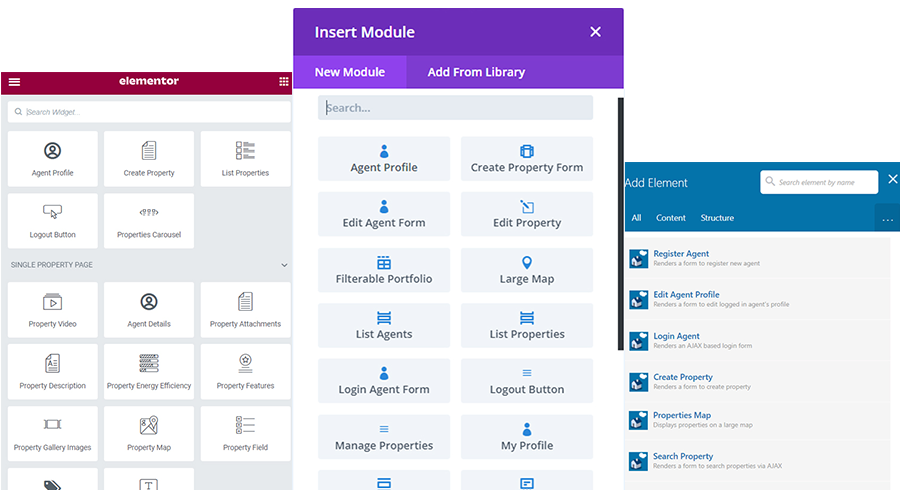Image resolution: width=900 pixels, height=490 pixels.
Task: Select the Property Description widget
Action: pyautogui.click(x=53, y=372)
